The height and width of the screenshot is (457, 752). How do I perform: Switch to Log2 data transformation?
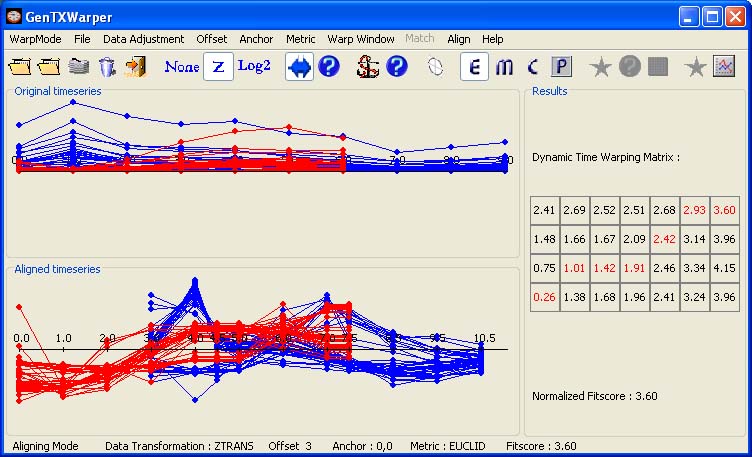point(254,67)
